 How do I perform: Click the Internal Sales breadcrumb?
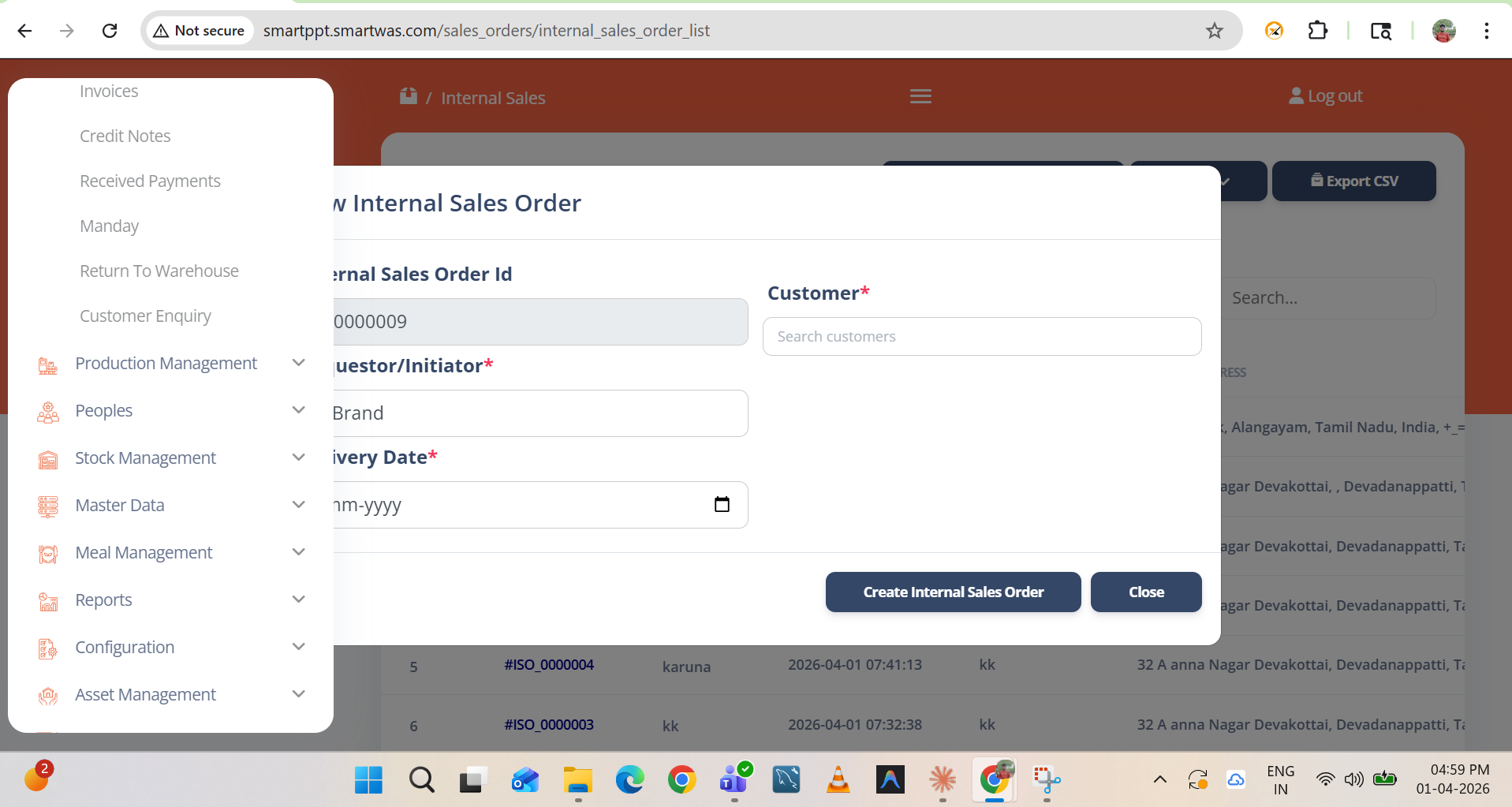click(x=493, y=98)
